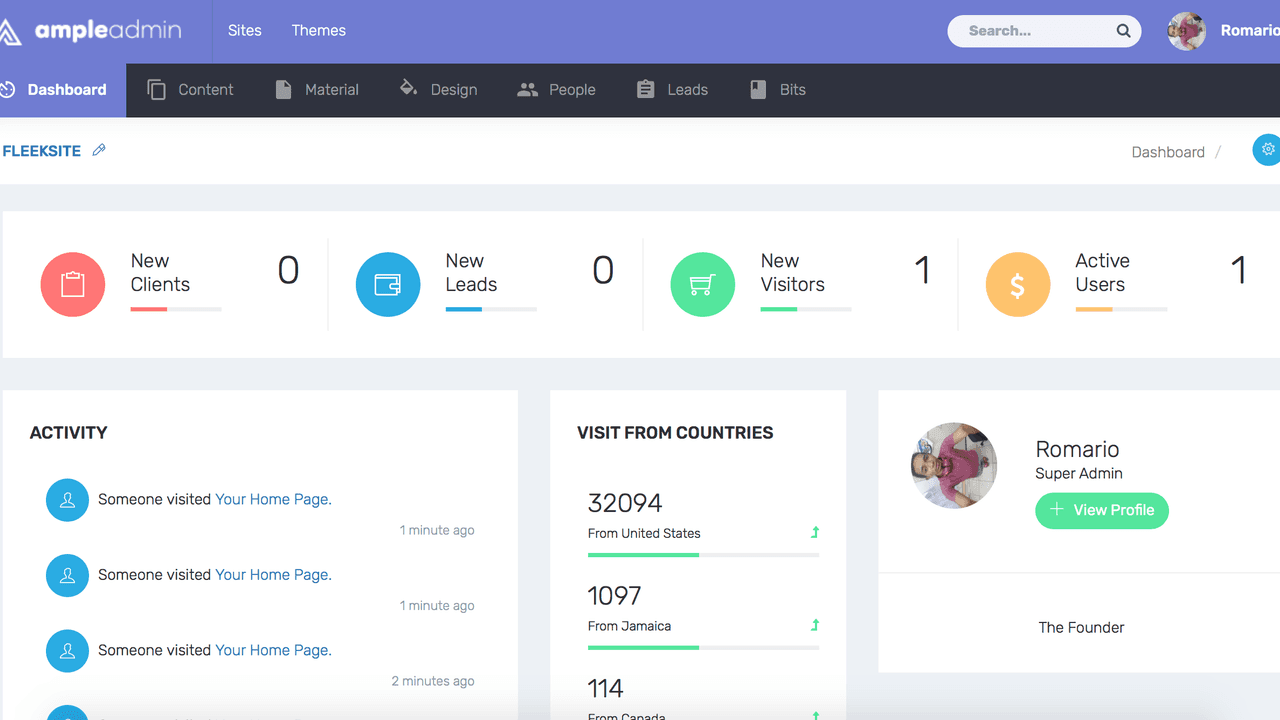Open the Sites menu in the header
1280x720 pixels.
tap(245, 31)
